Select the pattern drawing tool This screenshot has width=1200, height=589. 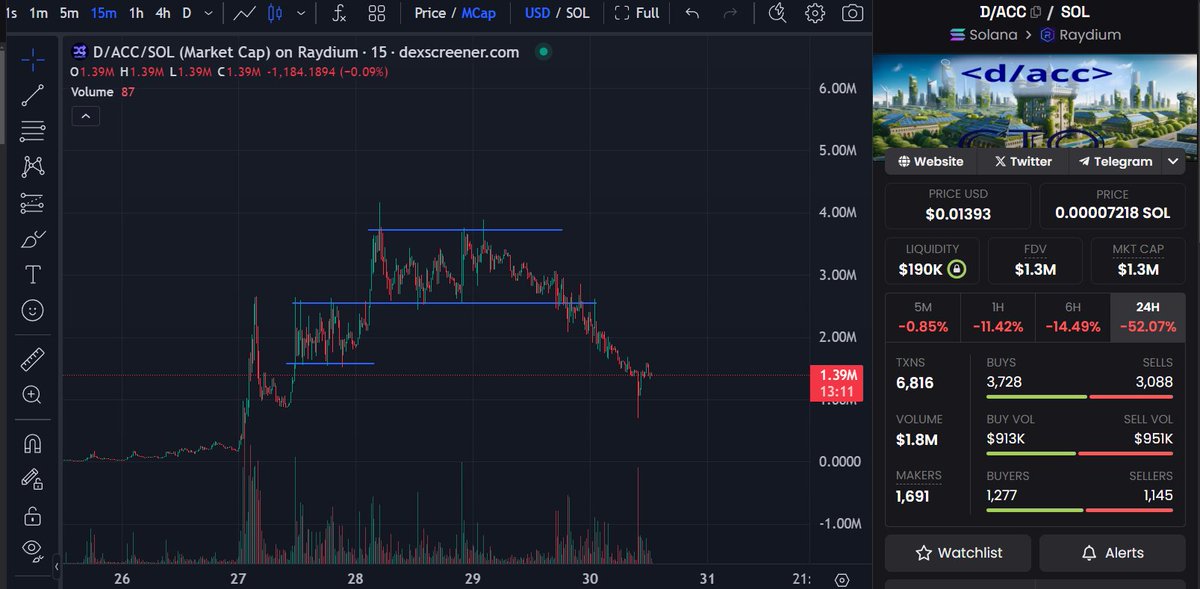(32, 166)
